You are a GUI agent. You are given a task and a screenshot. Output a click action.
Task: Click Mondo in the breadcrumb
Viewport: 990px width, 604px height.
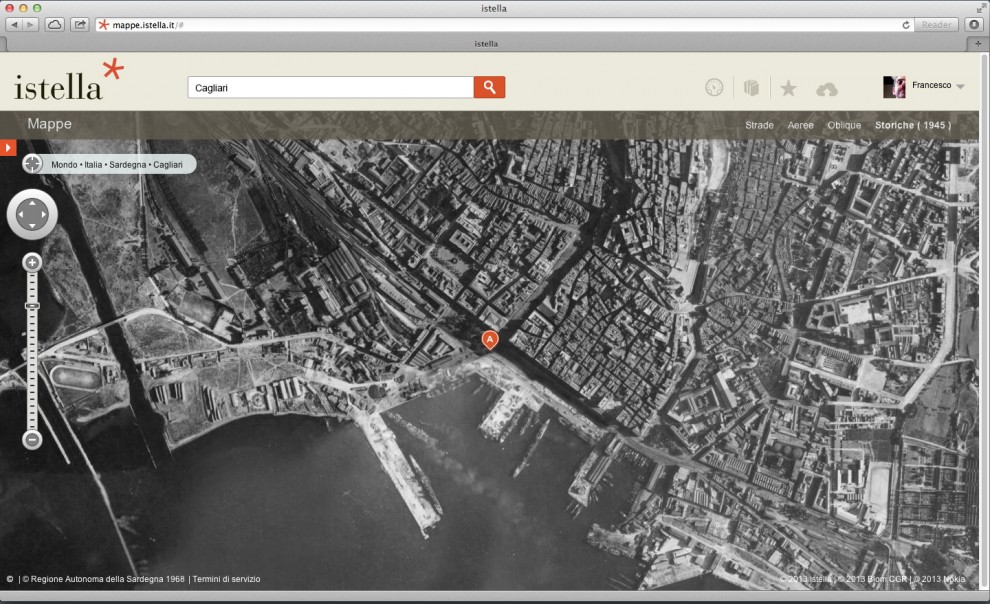coord(64,165)
